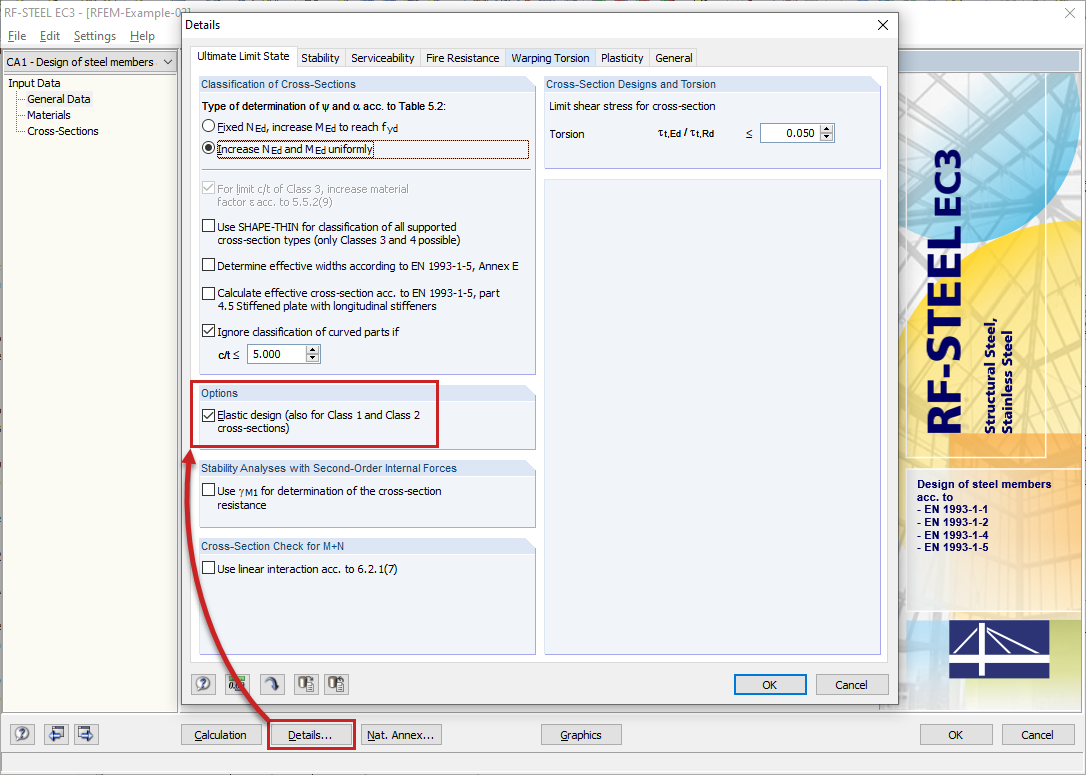
Task: Select Increase NEd and MEd uniformly option
Action: click(x=208, y=148)
